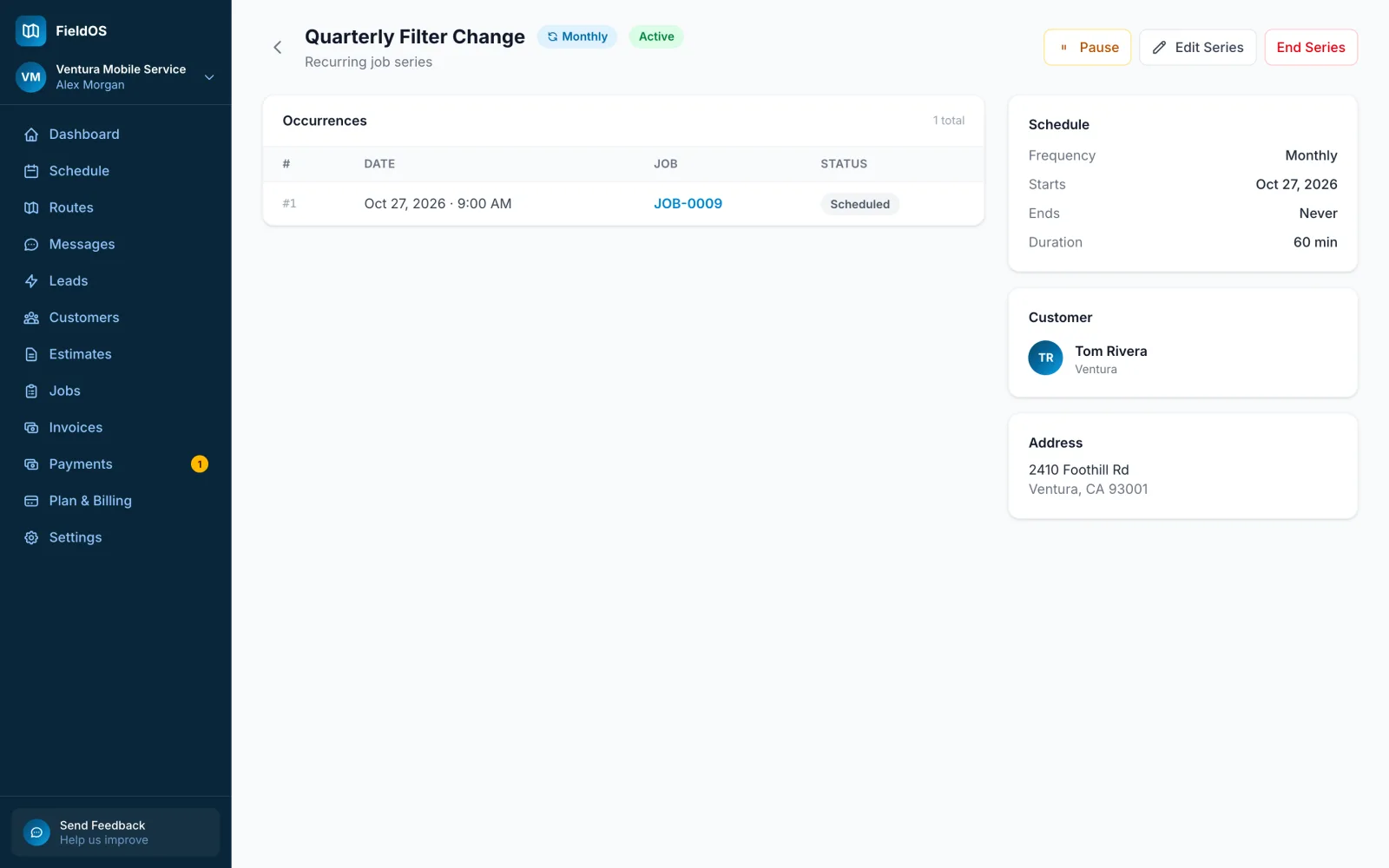
Task: Click the Tom Rivera TR avatar
Action: pyautogui.click(x=1045, y=358)
